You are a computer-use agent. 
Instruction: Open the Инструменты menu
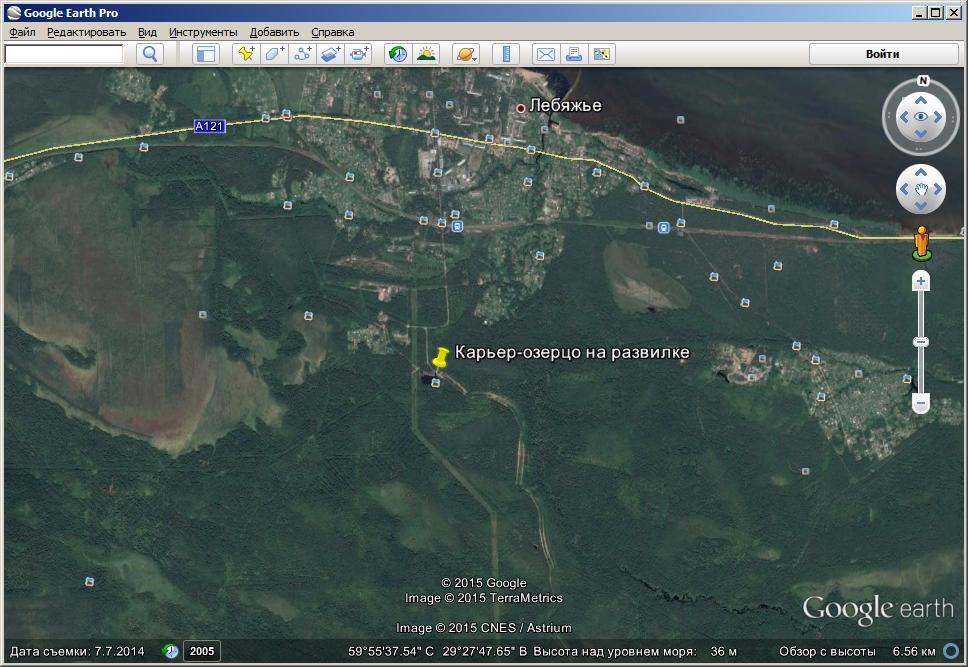point(203,32)
